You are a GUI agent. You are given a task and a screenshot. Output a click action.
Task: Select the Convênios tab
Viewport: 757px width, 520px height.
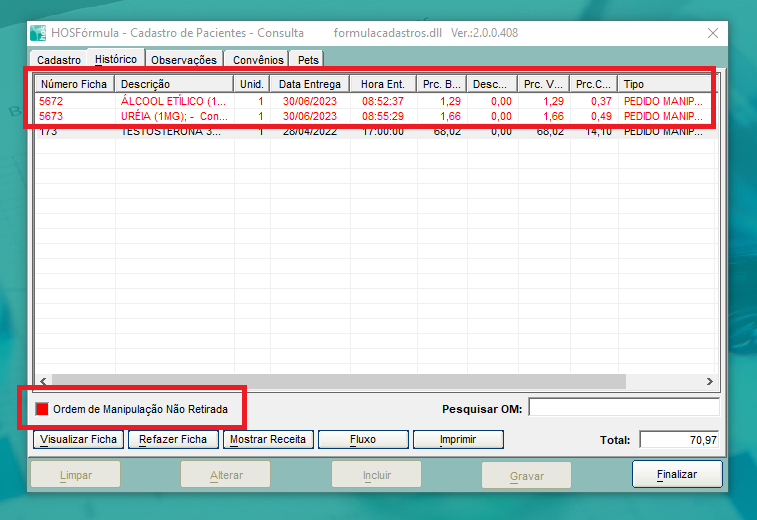point(258,60)
